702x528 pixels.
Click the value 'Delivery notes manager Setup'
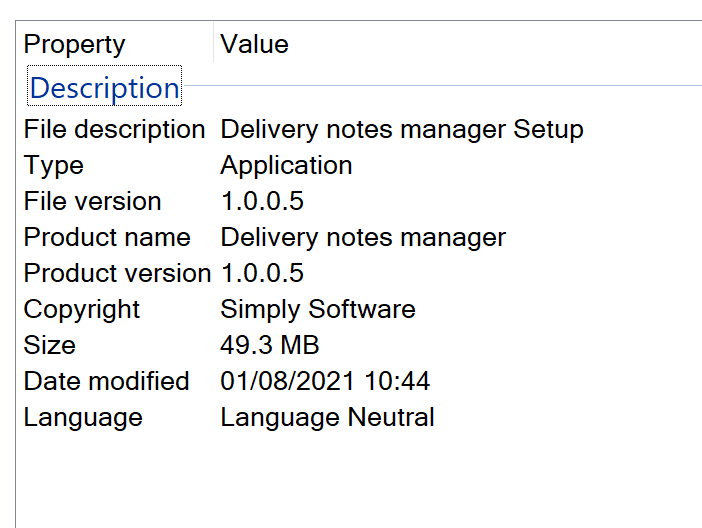[401, 130]
